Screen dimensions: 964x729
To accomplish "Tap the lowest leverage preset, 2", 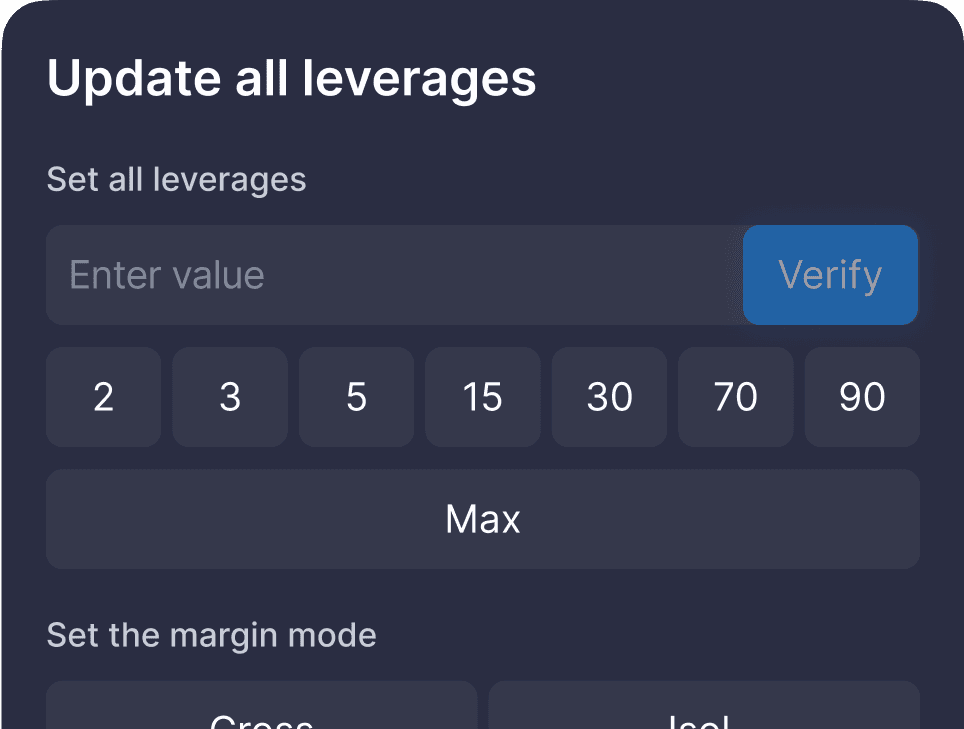I will coord(103,397).
